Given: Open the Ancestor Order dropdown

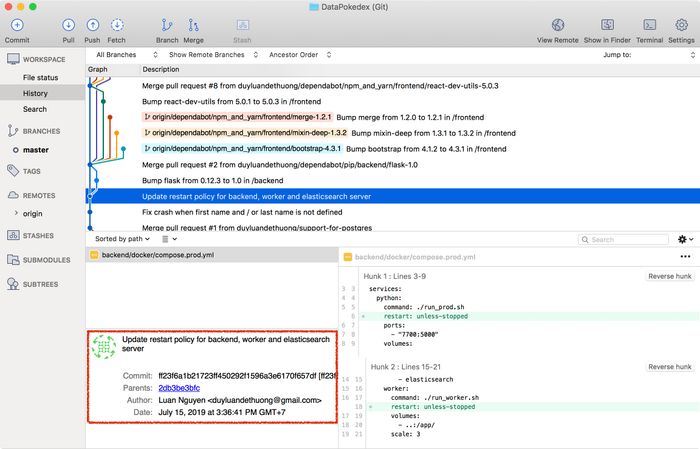Looking at the screenshot, I should 300,54.
